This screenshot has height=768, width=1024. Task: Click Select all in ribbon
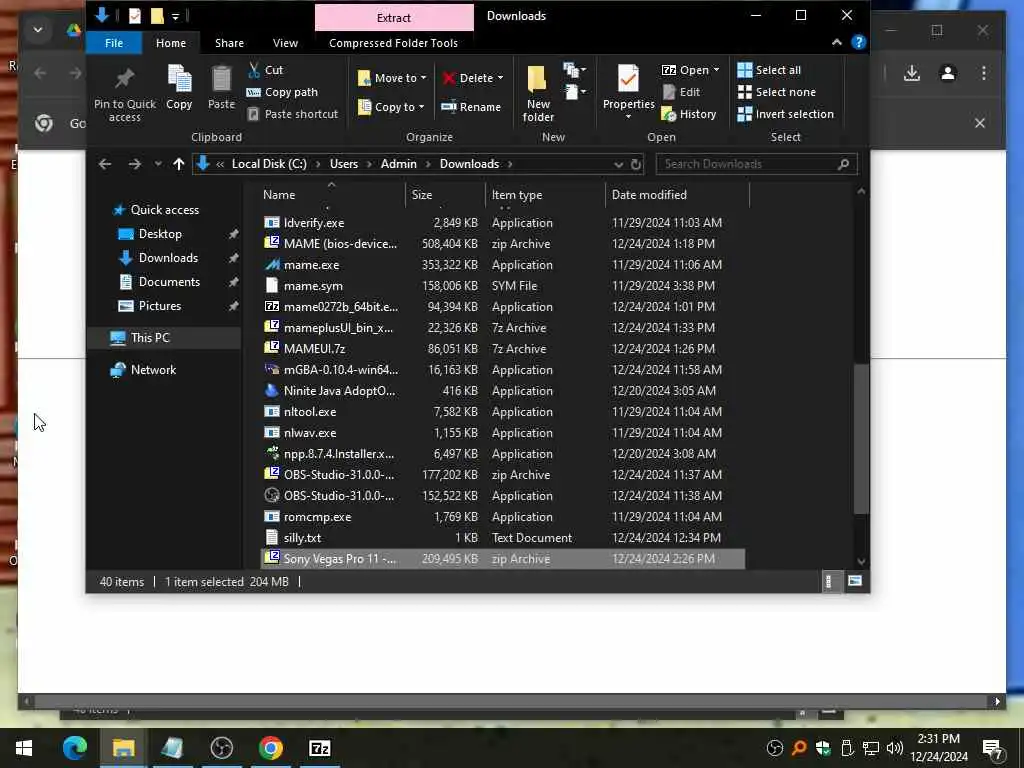[x=769, y=70]
